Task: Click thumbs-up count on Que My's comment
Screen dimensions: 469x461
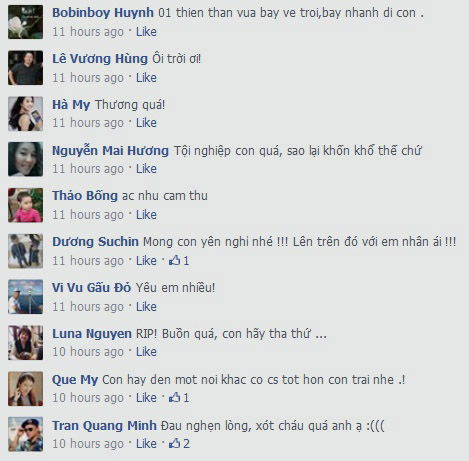Action: tap(186, 398)
